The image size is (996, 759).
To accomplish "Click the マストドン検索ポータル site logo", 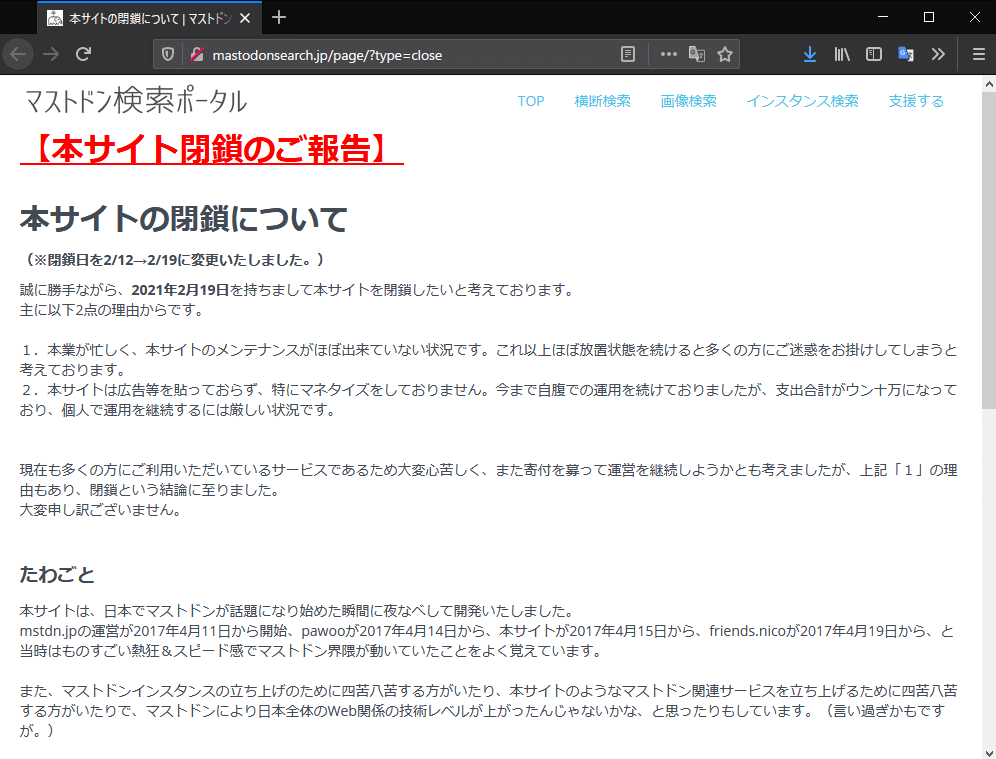I will [135, 101].
